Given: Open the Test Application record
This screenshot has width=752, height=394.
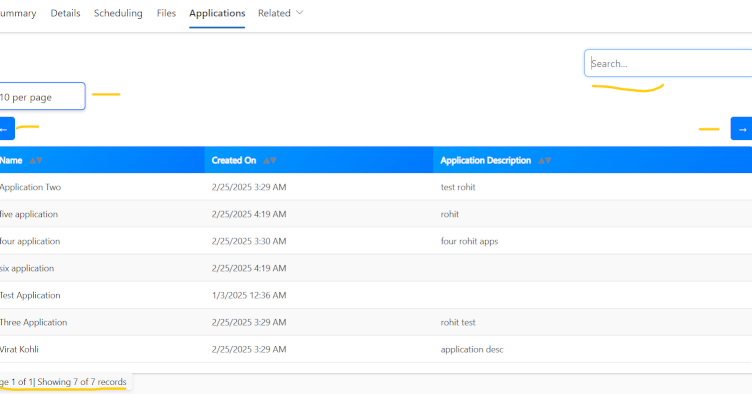Looking at the screenshot, I should [30, 295].
